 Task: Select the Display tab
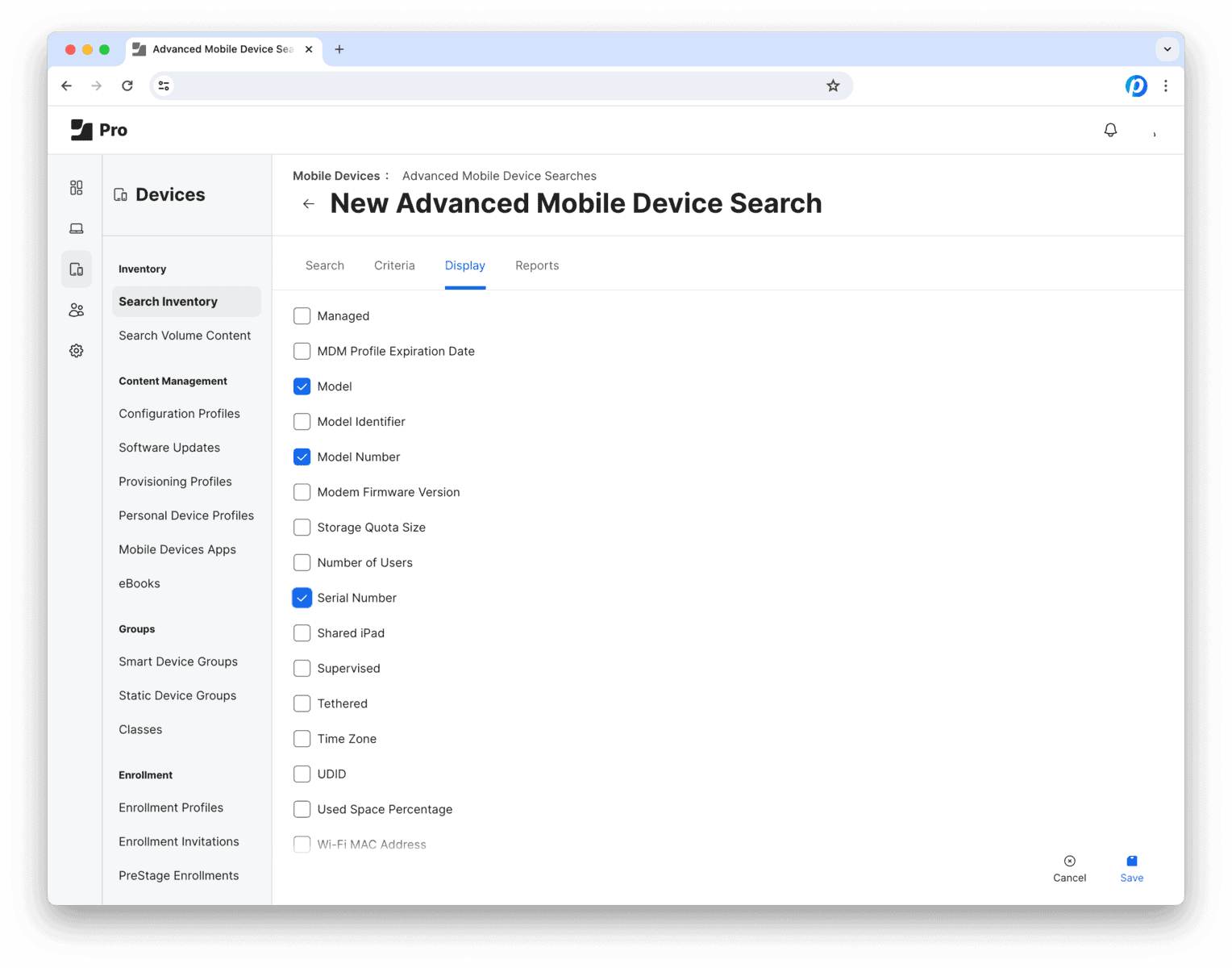[x=465, y=265]
